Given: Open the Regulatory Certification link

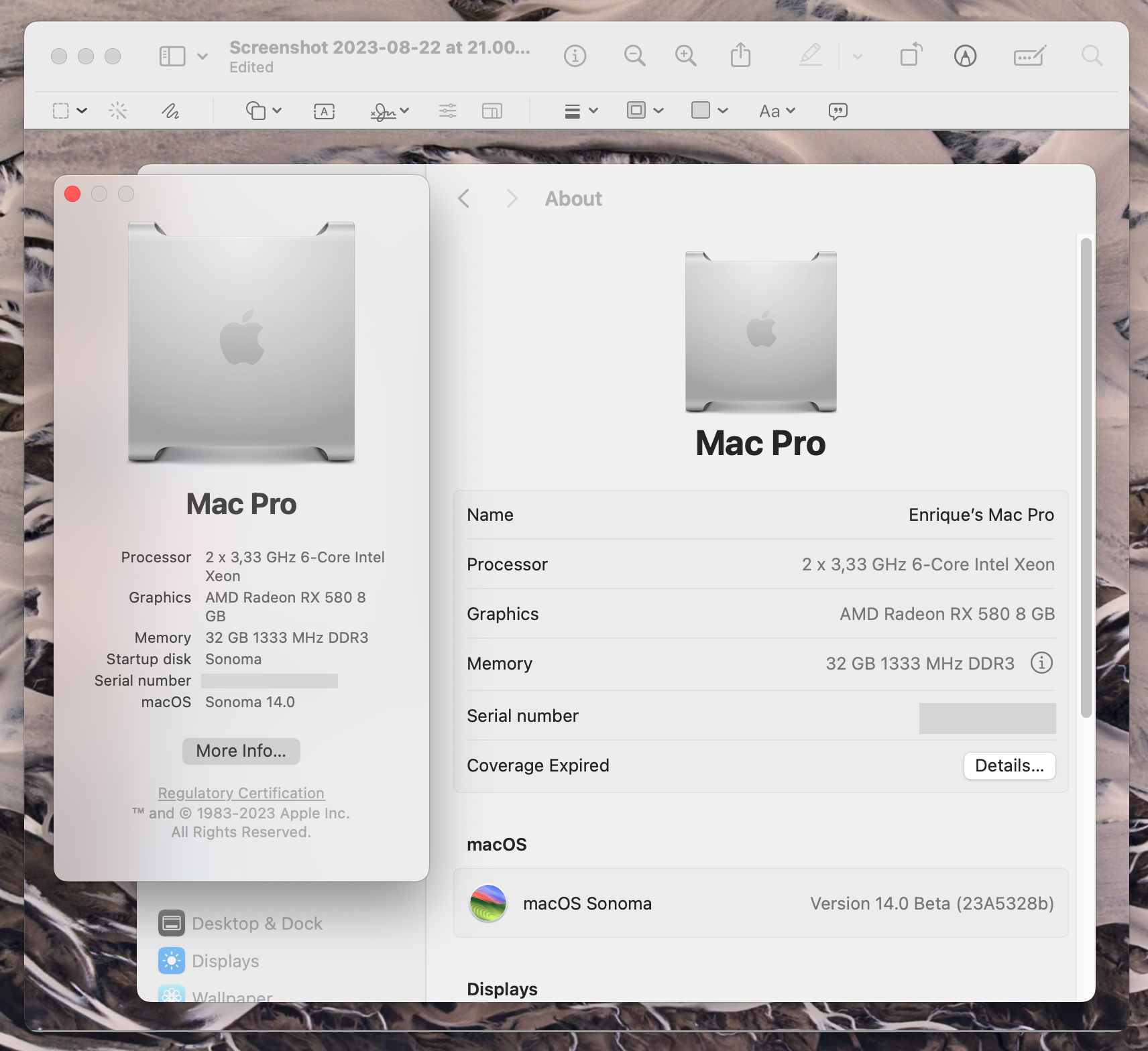Looking at the screenshot, I should (x=241, y=793).
